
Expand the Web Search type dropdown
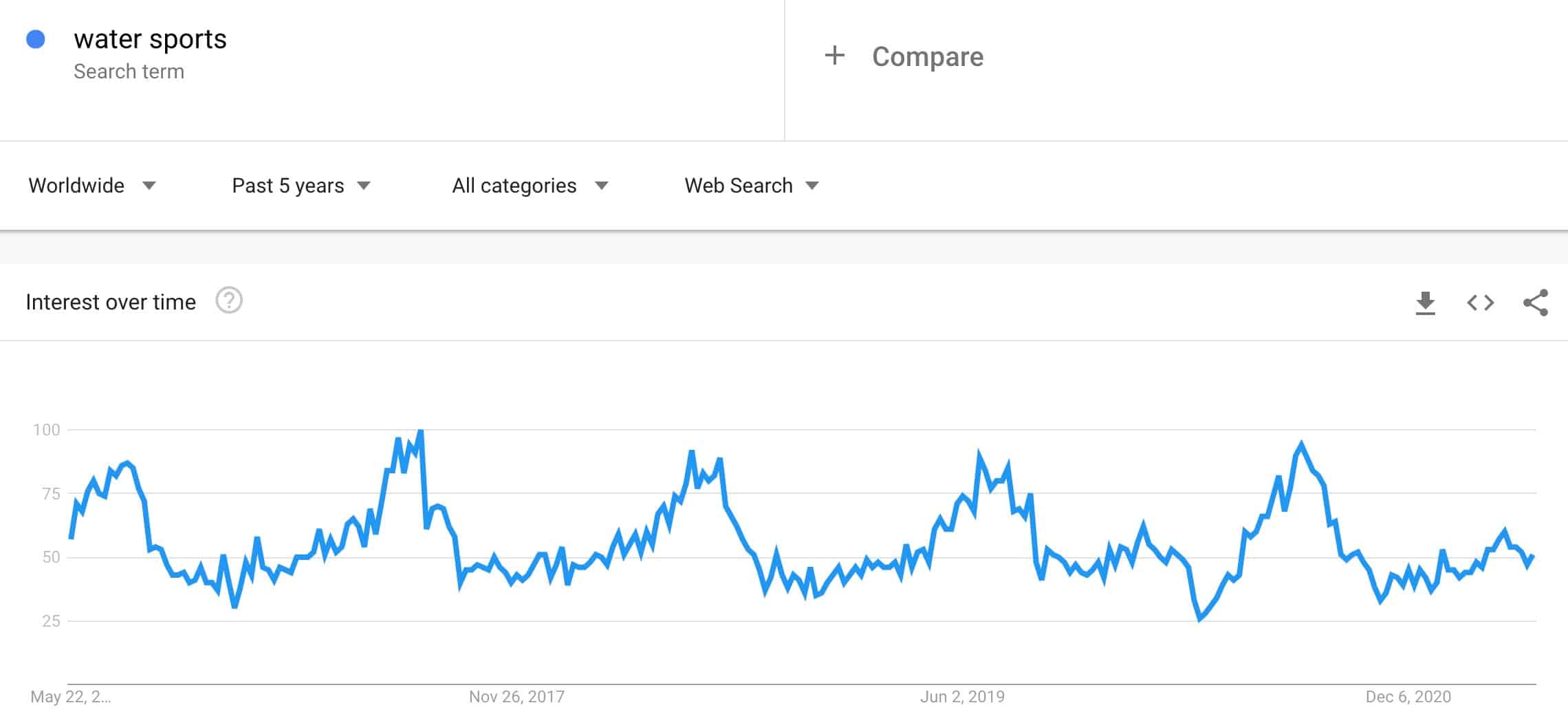pyautogui.click(x=751, y=186)
